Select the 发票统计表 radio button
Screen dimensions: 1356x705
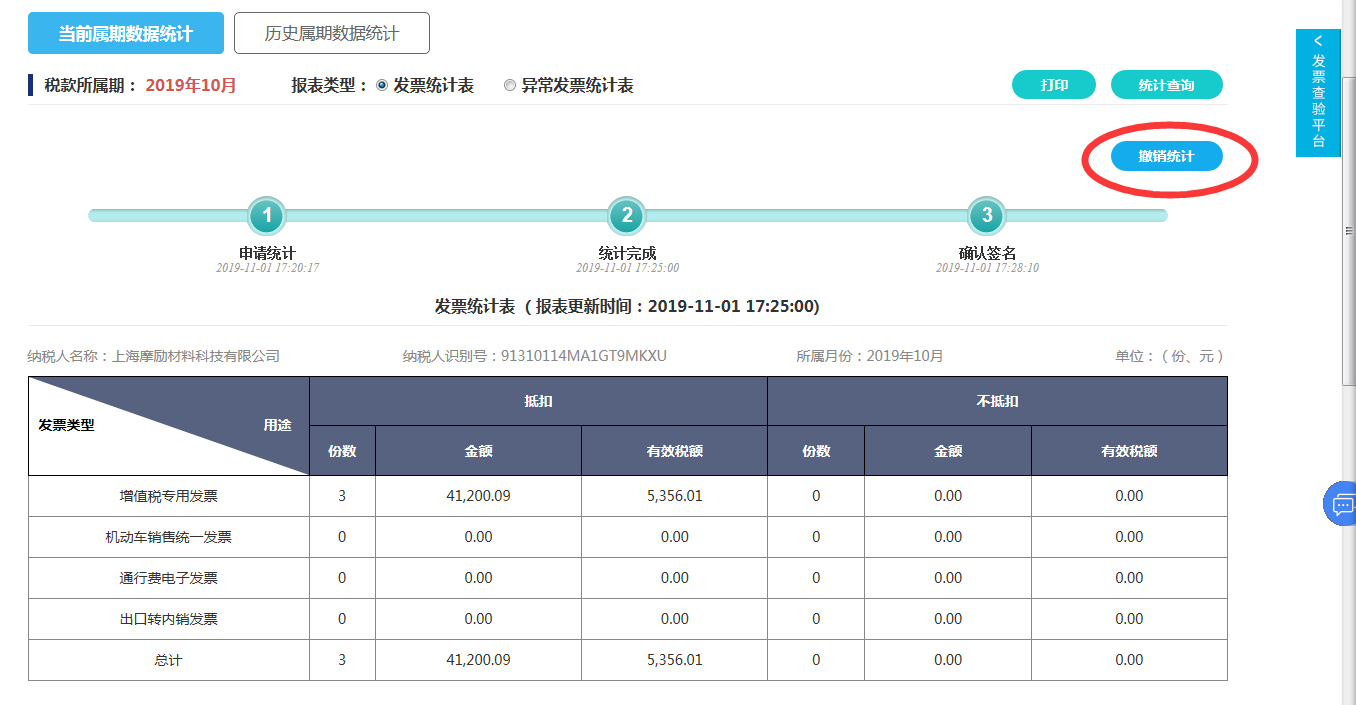pyautogui.click(x=382, y=86)
